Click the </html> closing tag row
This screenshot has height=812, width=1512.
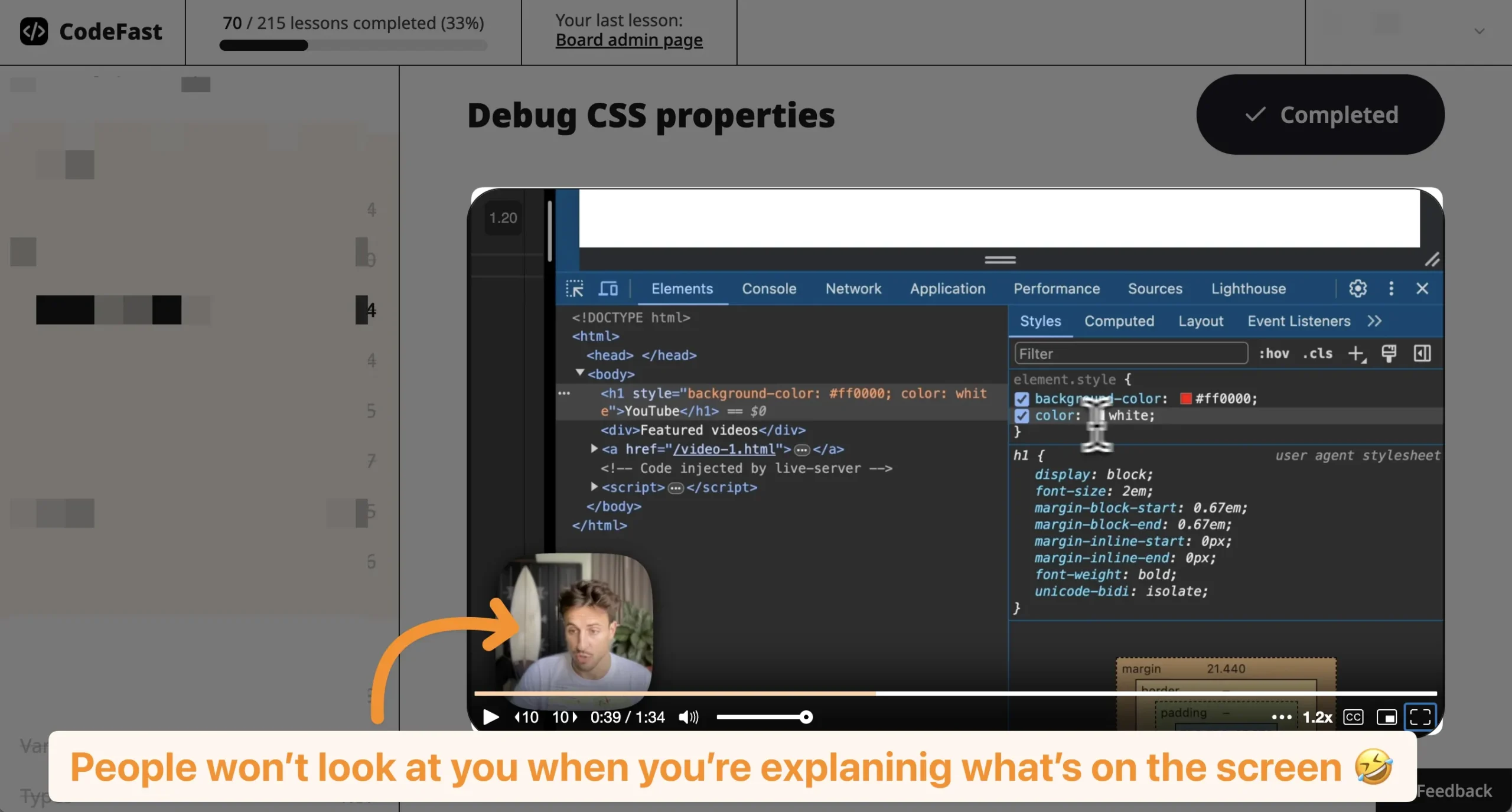[x=599, y=525]
